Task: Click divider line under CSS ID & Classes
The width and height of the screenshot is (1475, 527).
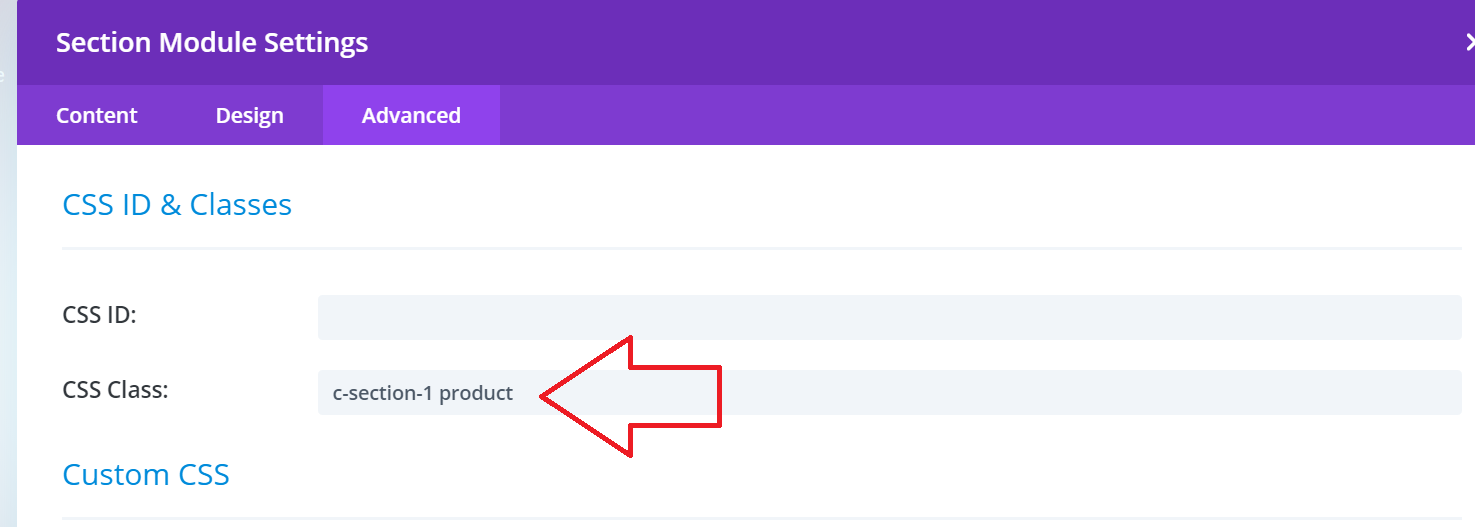Action: click(x=762, y=247)
